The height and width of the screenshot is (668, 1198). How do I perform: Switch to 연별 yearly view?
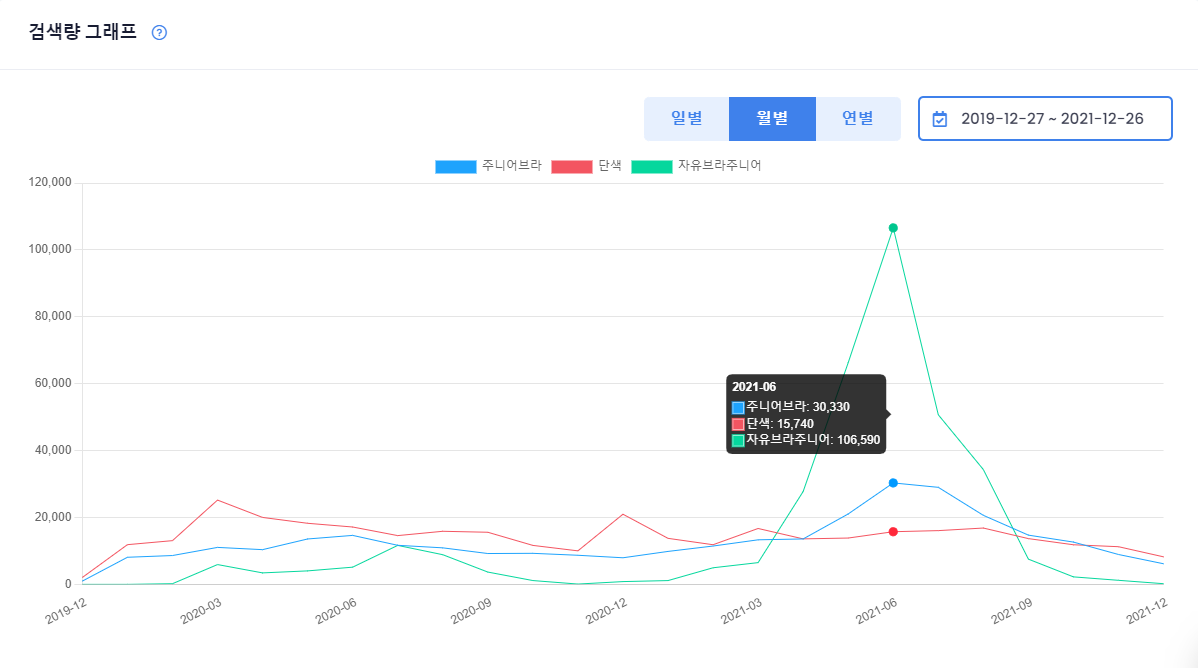858,118
